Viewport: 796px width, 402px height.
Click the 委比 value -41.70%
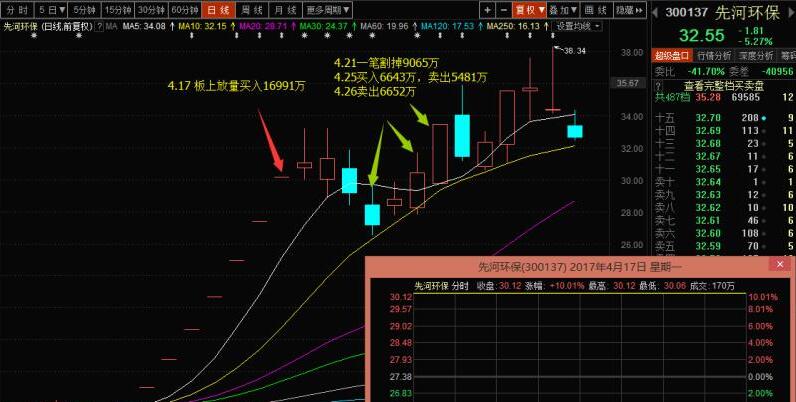[x=705, y=72]
